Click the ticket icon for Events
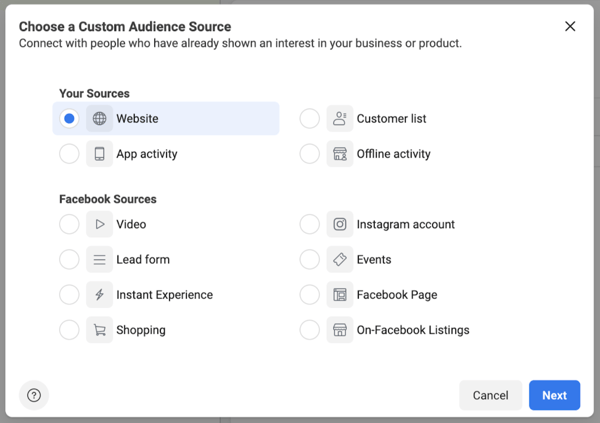 tap(340, 260)
